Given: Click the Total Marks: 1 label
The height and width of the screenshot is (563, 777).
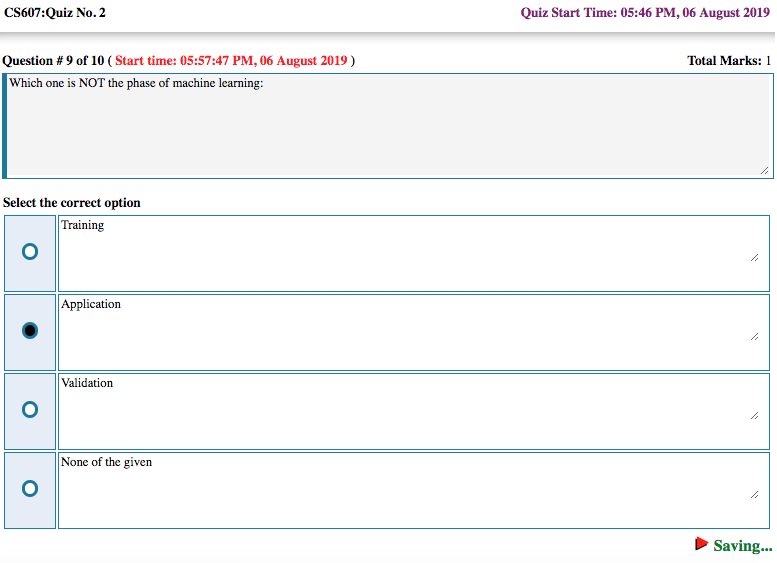Looking at the screenshot, I should [729, 60].
